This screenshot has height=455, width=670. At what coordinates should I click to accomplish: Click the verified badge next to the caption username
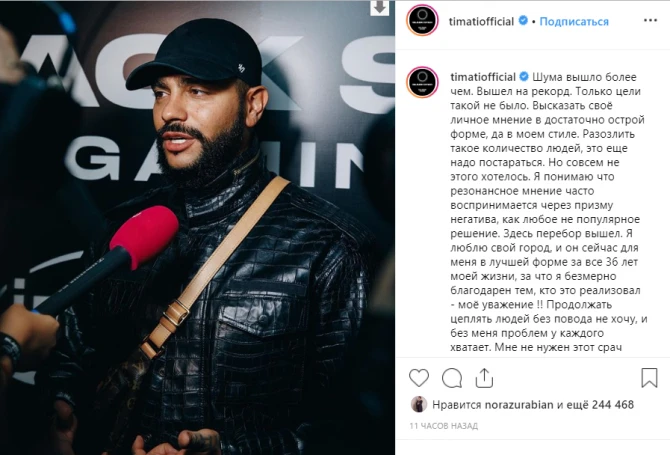[524, 76]
